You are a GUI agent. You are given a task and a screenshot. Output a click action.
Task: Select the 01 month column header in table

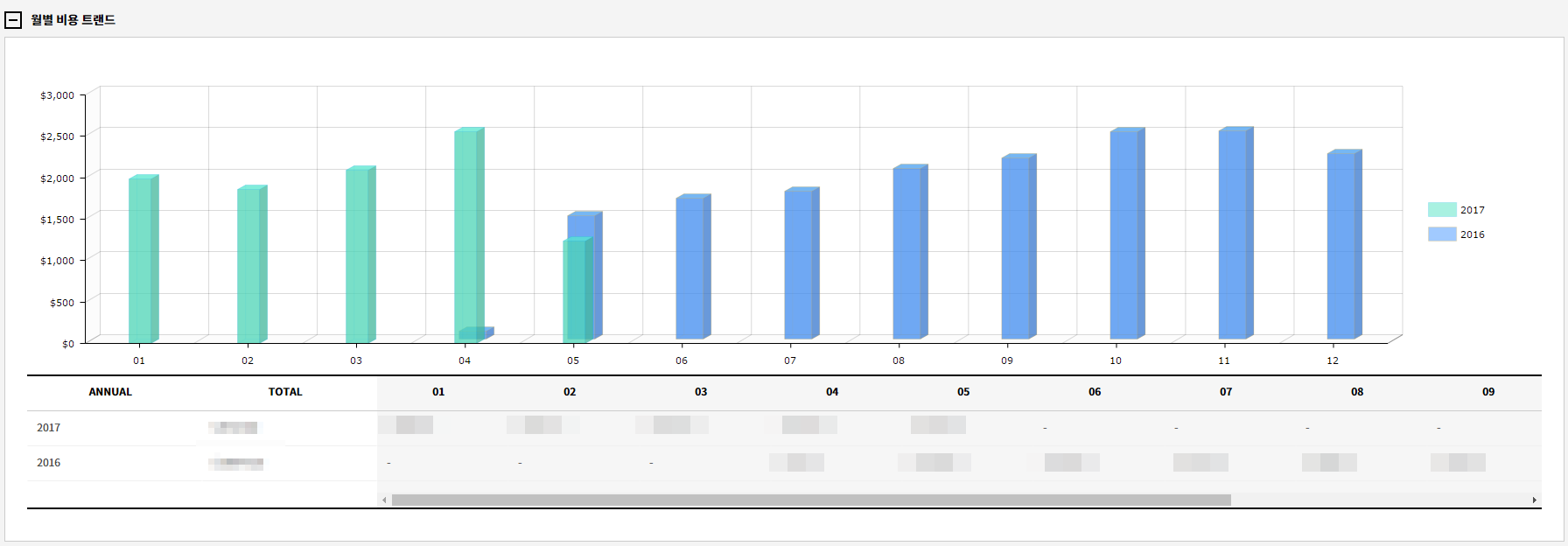438,392
